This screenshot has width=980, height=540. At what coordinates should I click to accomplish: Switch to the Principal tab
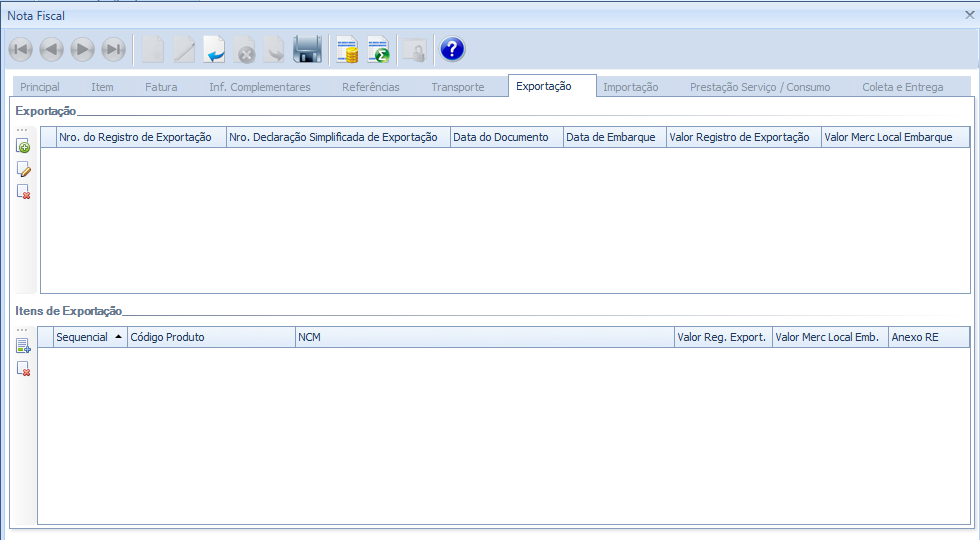point(40,87)
